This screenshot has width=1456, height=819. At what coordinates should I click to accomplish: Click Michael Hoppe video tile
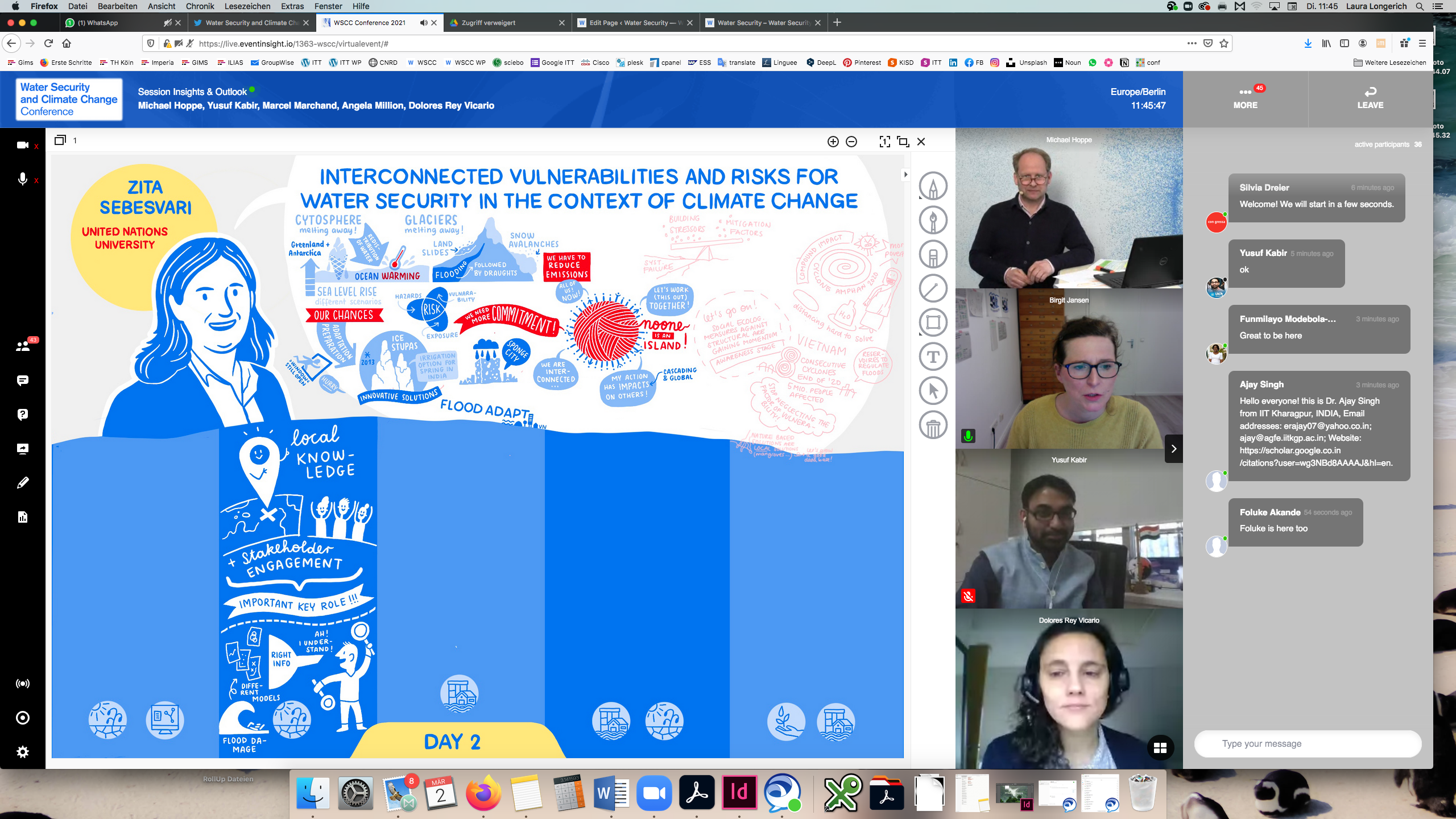click(1069, 209)
